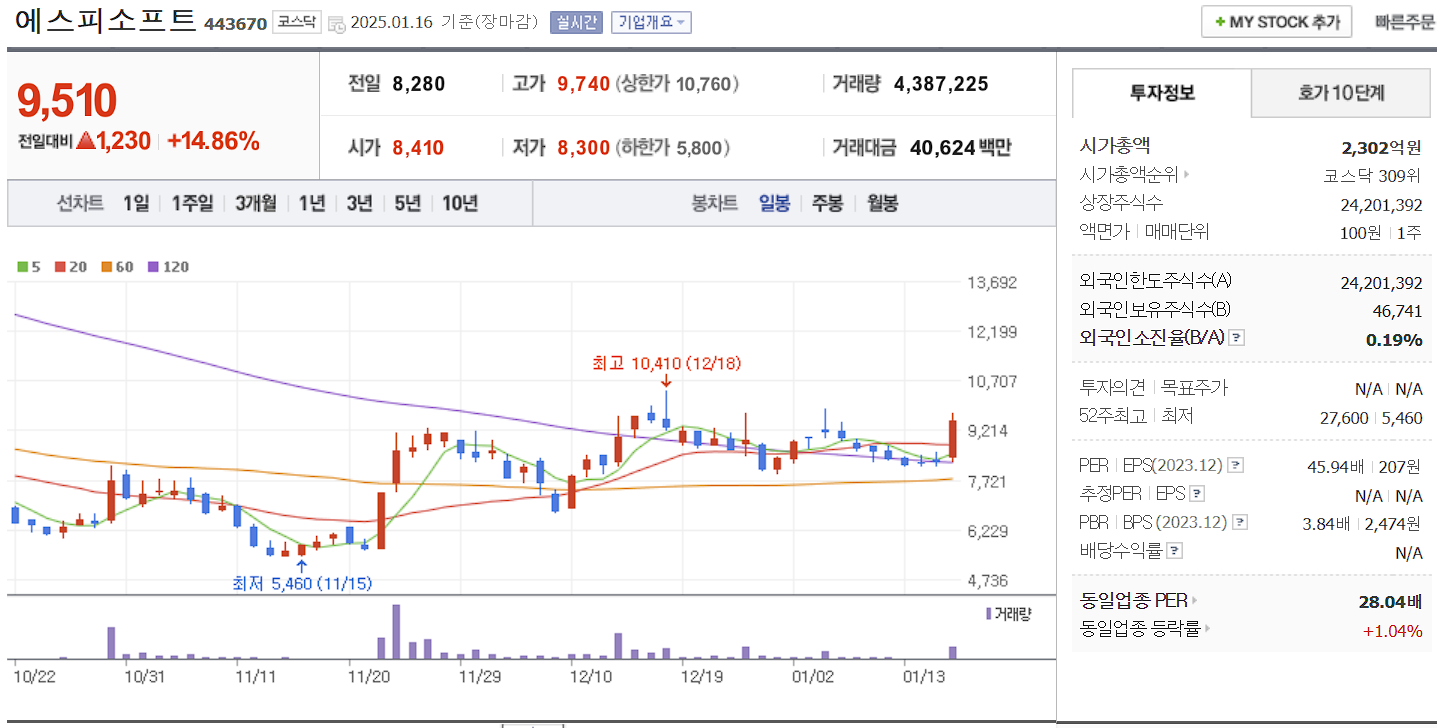Select the green 5-day moving average legend

[x=22, y=267]
